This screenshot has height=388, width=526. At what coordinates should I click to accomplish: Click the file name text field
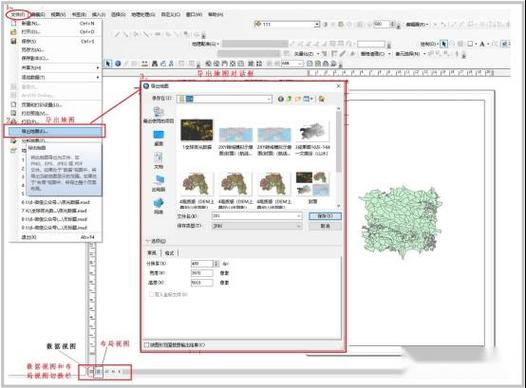(254, 216)
